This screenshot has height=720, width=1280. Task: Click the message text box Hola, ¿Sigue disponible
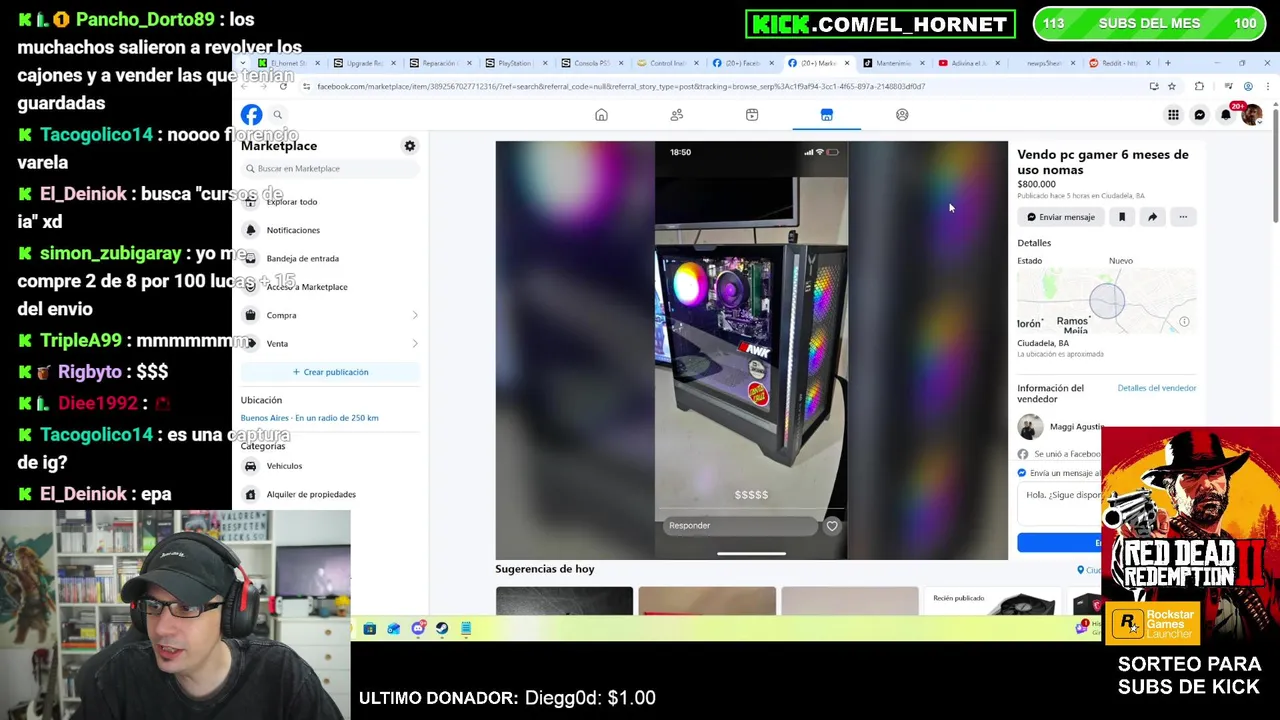1060,503
